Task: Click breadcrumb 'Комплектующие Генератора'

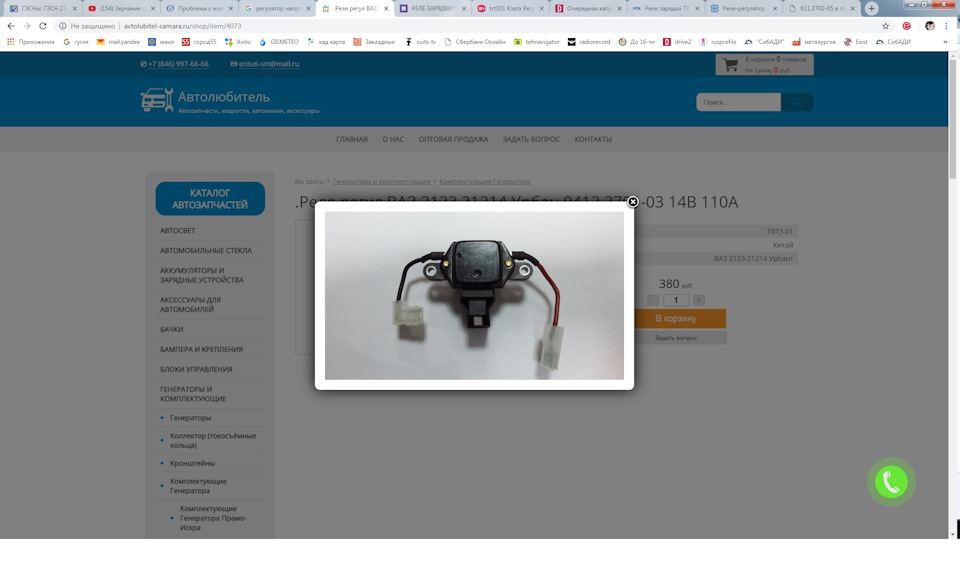Action: tap(484, 181)
